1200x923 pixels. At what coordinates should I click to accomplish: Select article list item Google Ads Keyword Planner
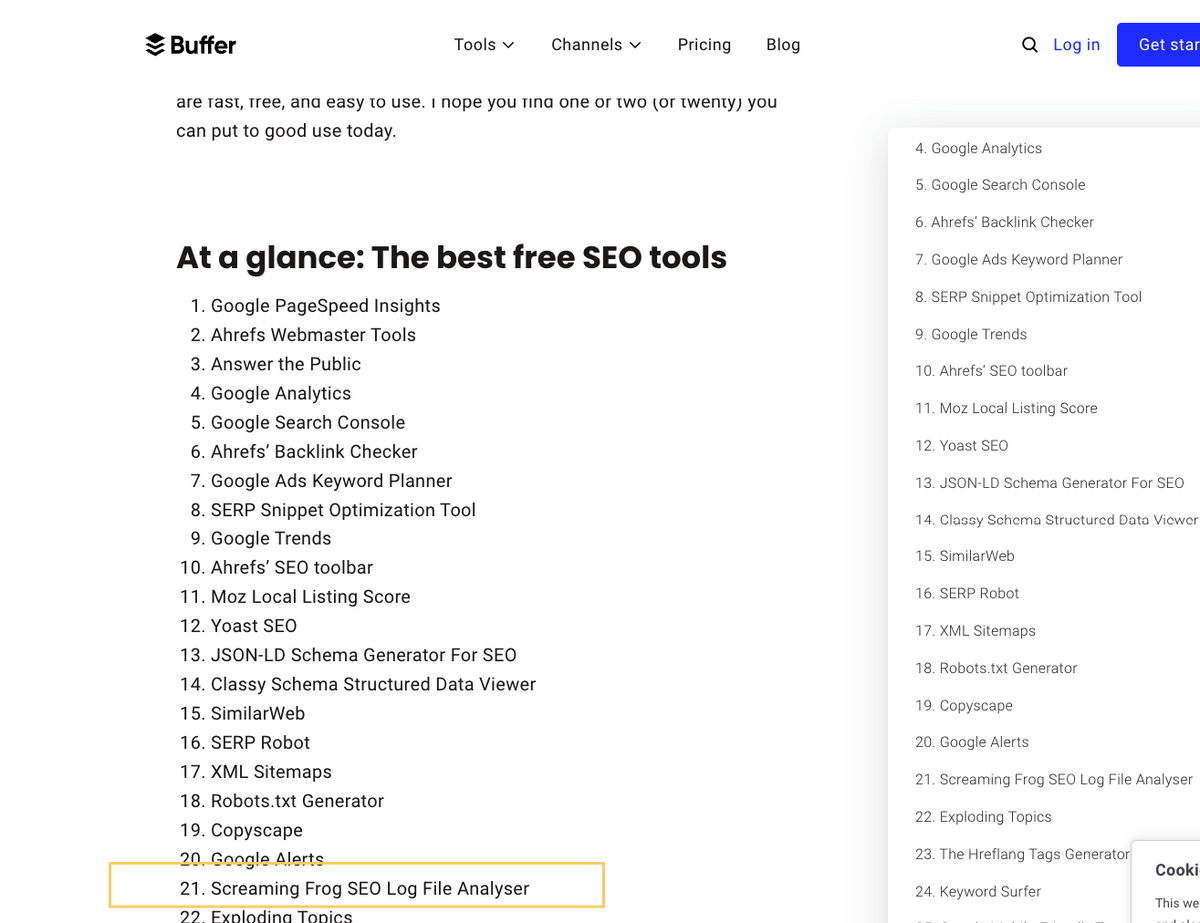click(331, 480)
